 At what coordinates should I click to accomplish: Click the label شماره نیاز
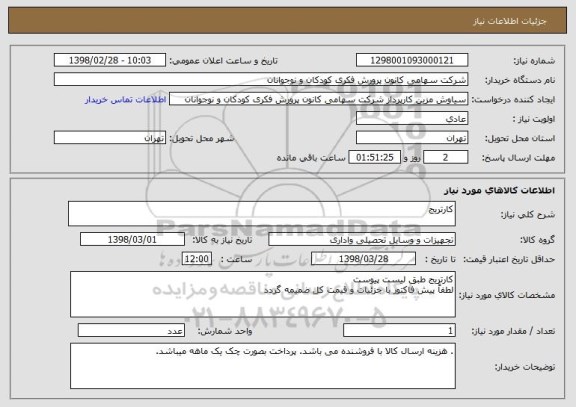pyautogui.click(x=534, y=61)
